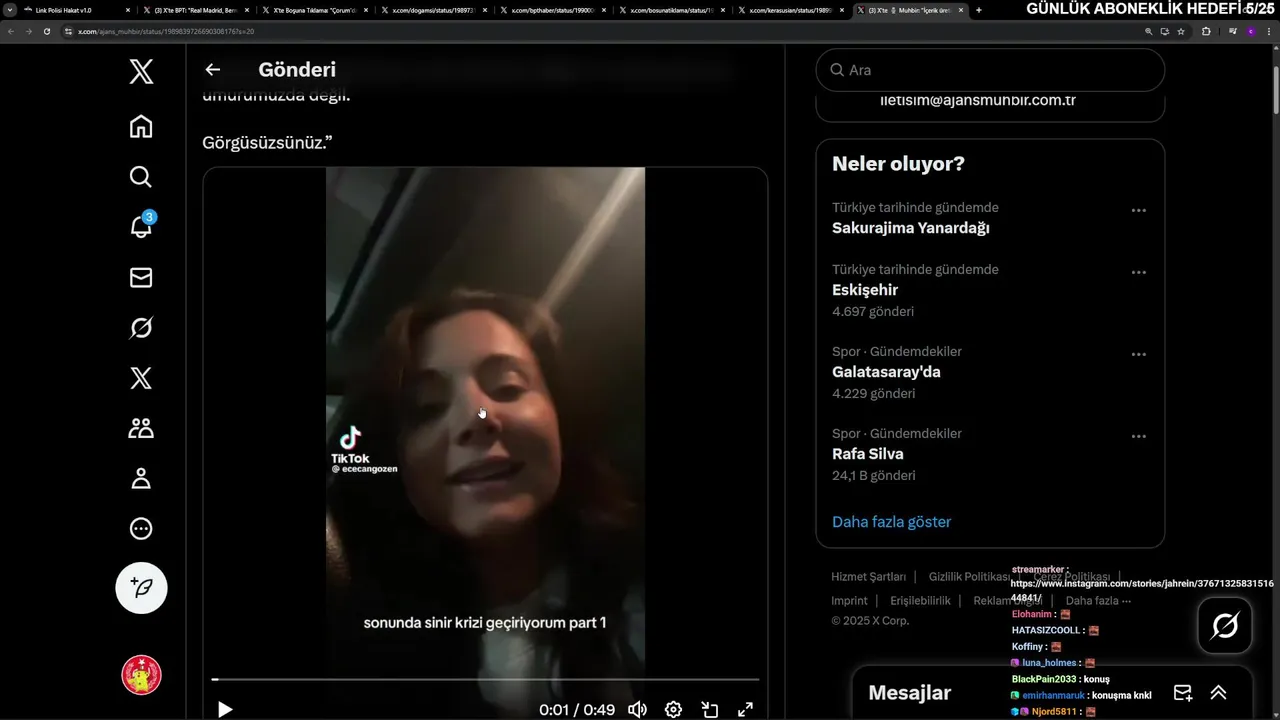The height and width of the screenshot is (720, 1280).
Task: Open options for Sakurajima Yanardağı trend
Action: [1138, 211]
